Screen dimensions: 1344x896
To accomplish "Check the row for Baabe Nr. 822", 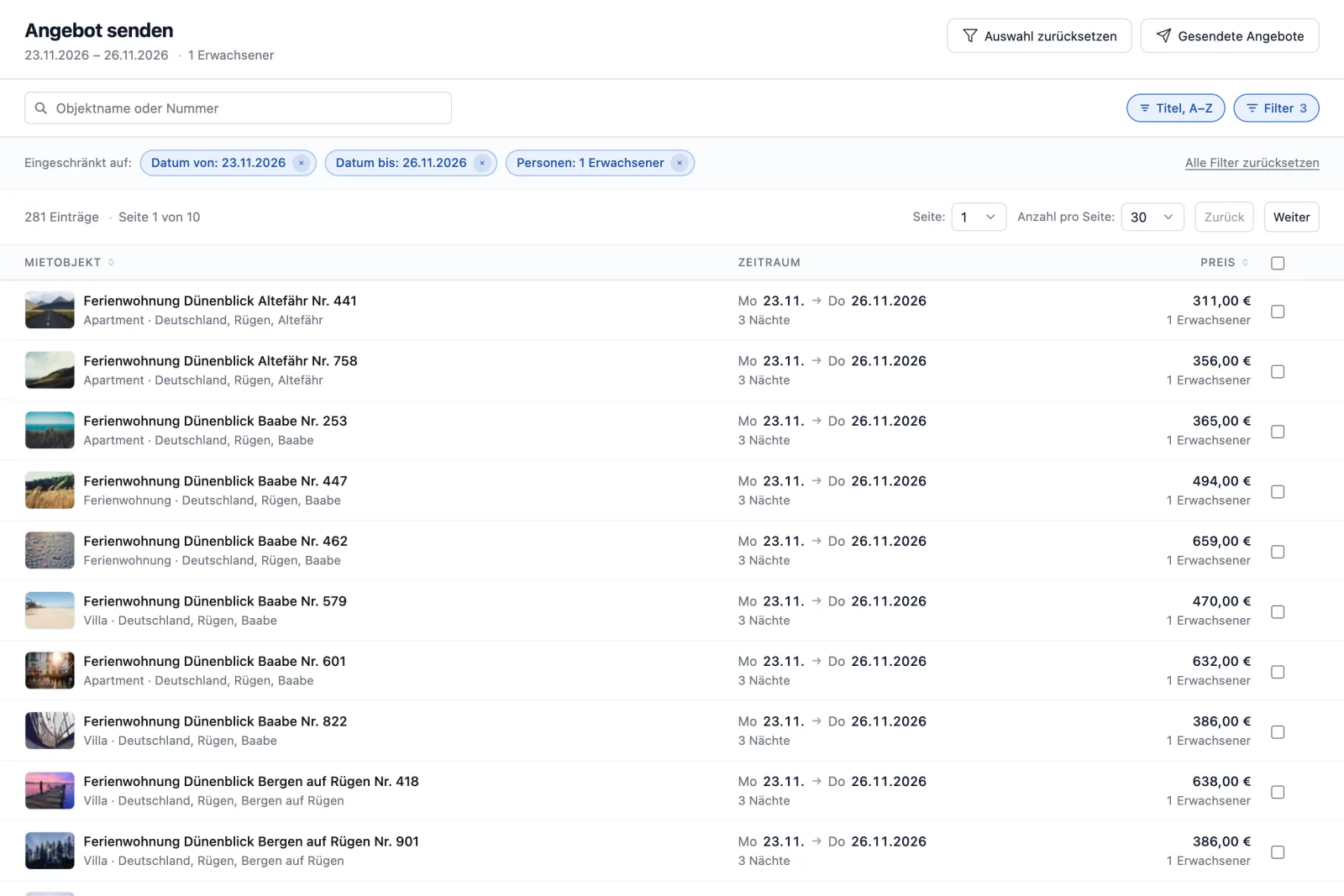I will [x=1278, y=731].
